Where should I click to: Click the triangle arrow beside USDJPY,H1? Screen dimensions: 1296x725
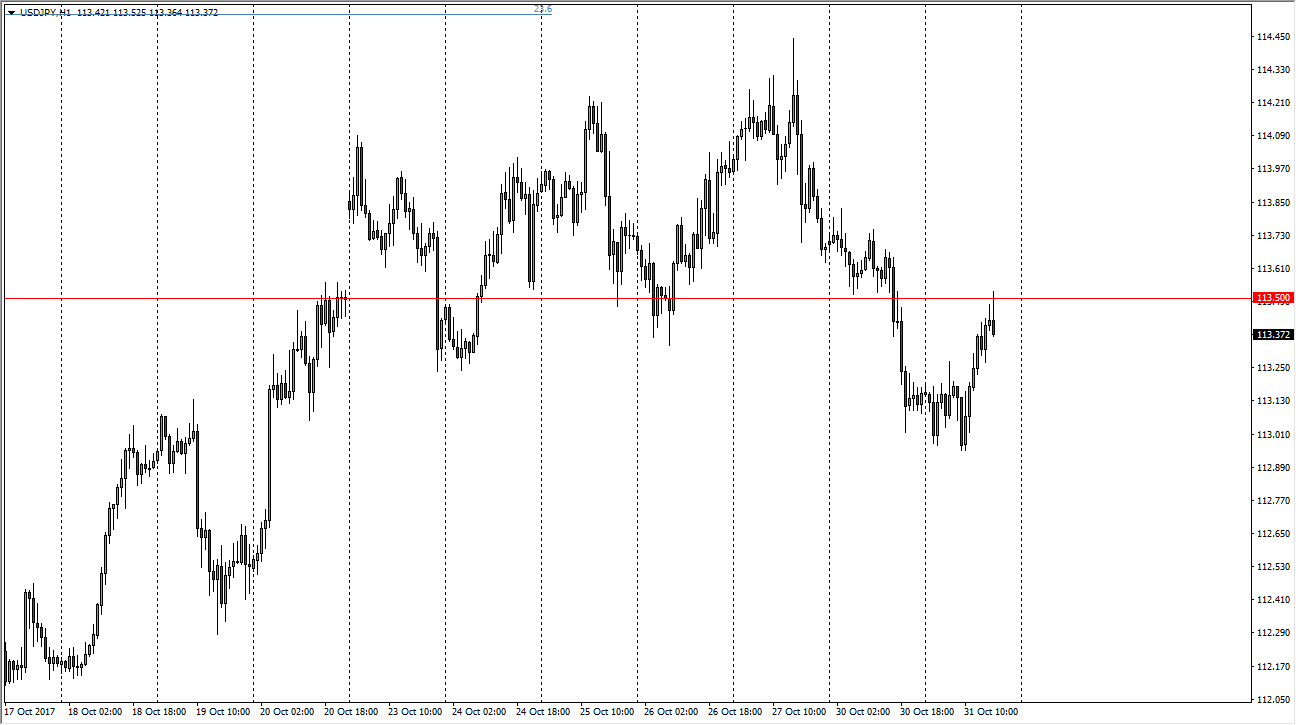[x=11, y=13]
